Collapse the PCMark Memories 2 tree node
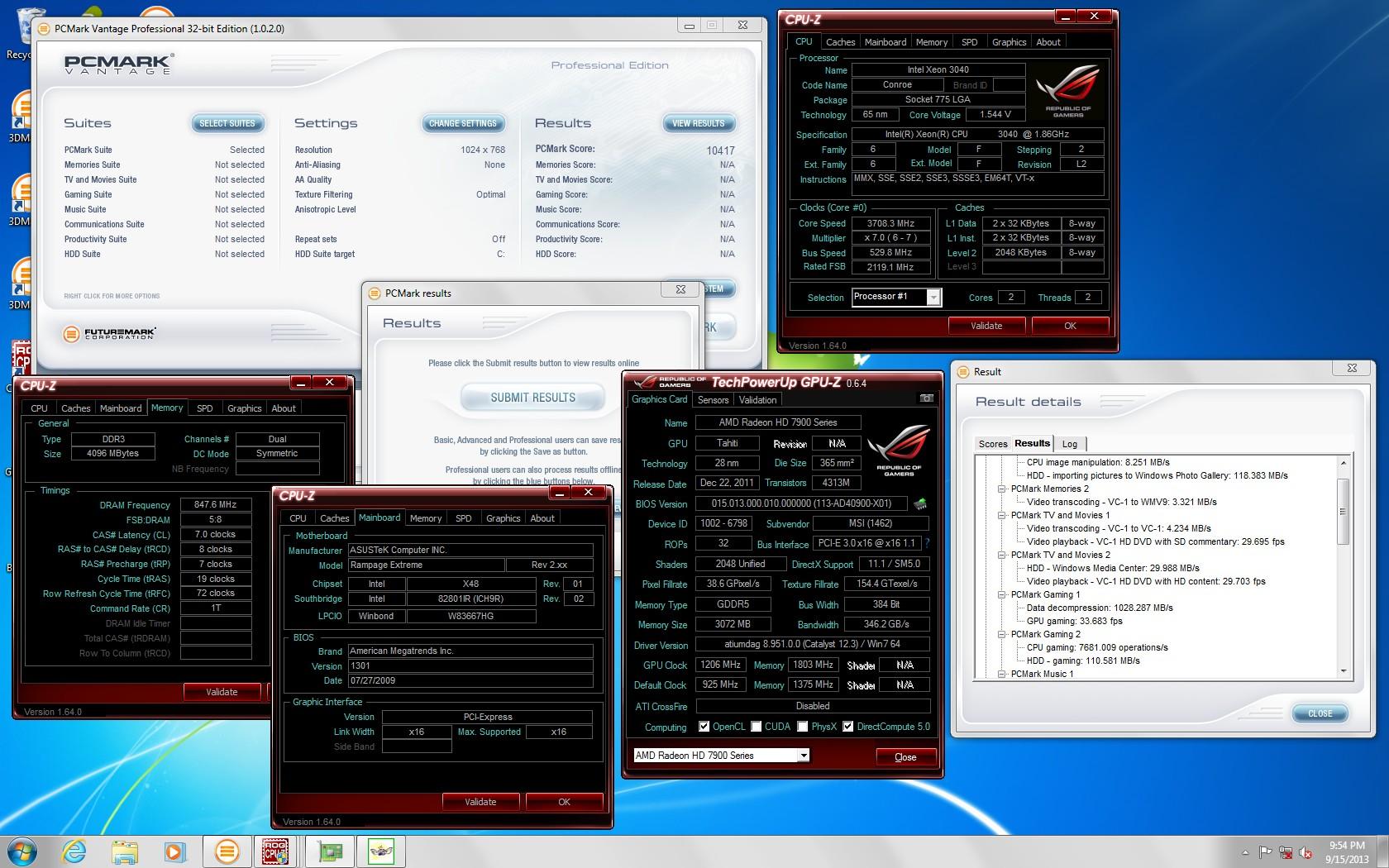The width and height of the screenshot is (1389, 868). pyautogui.click(x=1001, y=489)
